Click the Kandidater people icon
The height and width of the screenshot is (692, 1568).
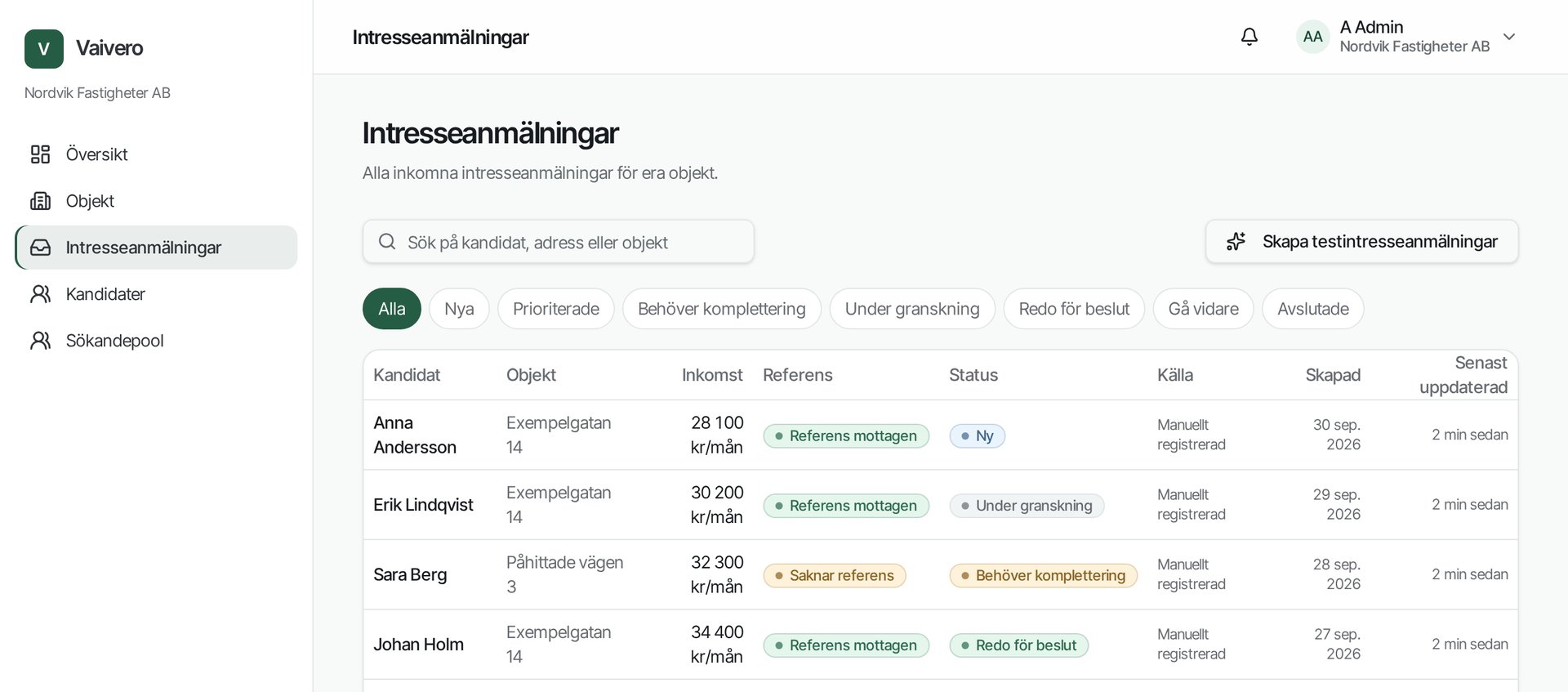point(40,294)
